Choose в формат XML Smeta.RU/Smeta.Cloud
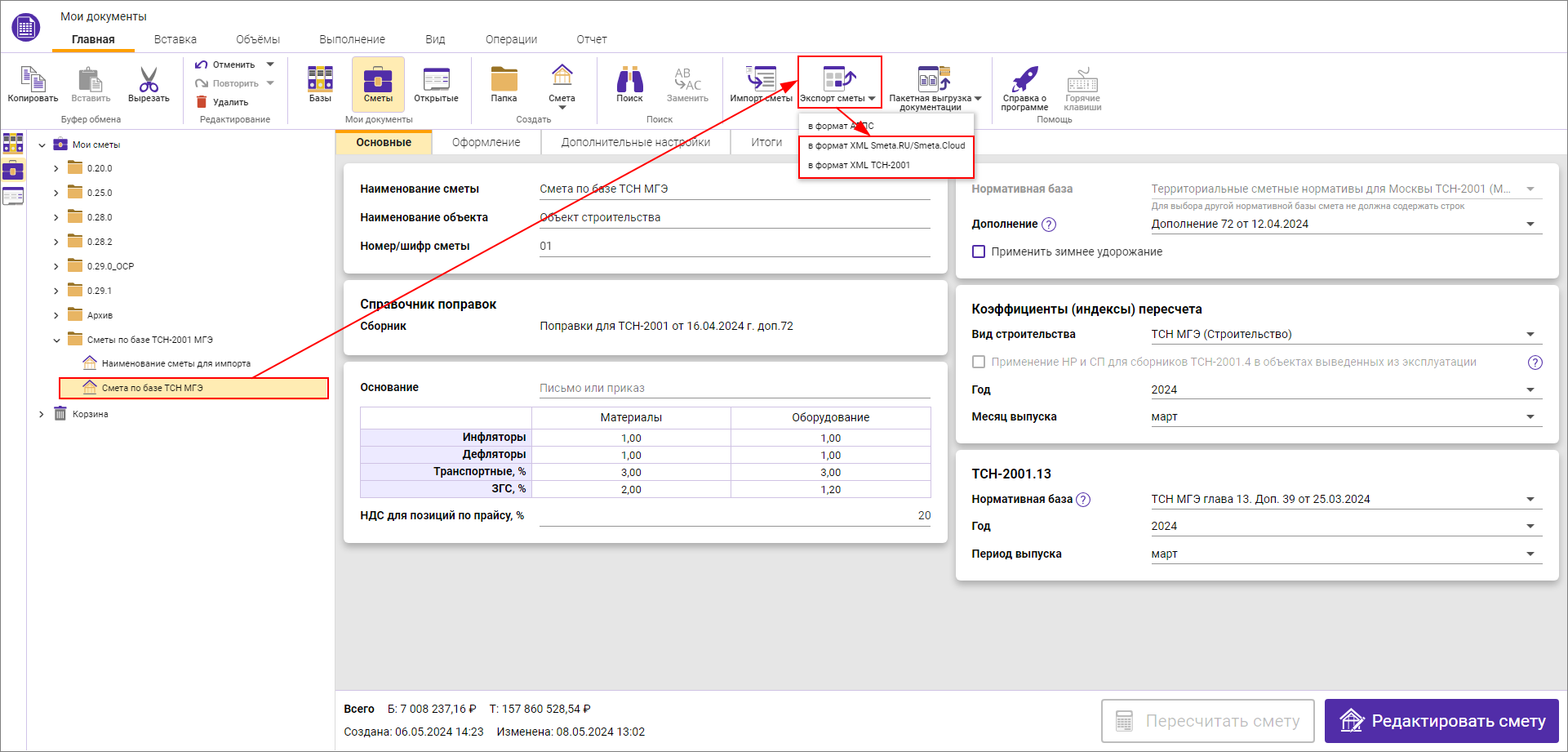 [x=886, y=145]
